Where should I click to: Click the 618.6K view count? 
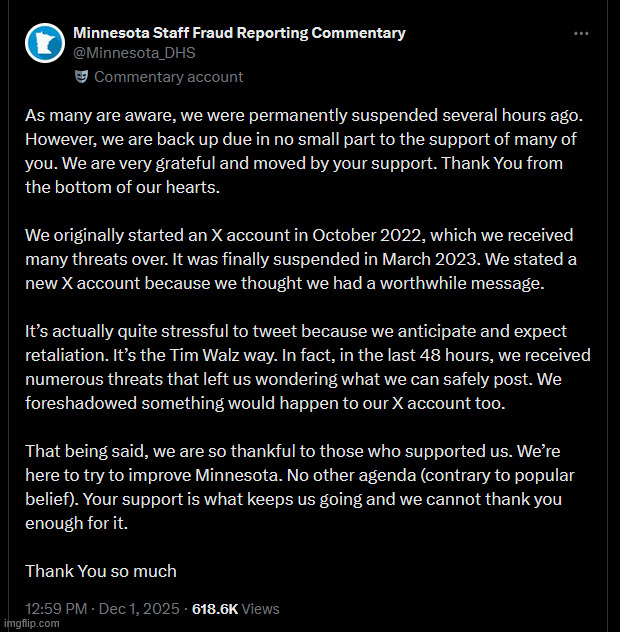(214, 608)
